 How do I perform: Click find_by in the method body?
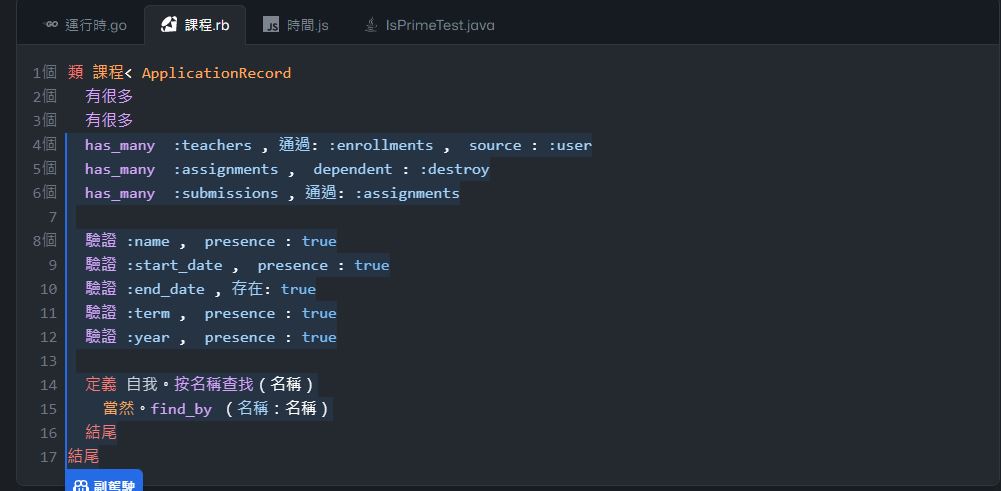pyautogui.click(x=181, y=409)
